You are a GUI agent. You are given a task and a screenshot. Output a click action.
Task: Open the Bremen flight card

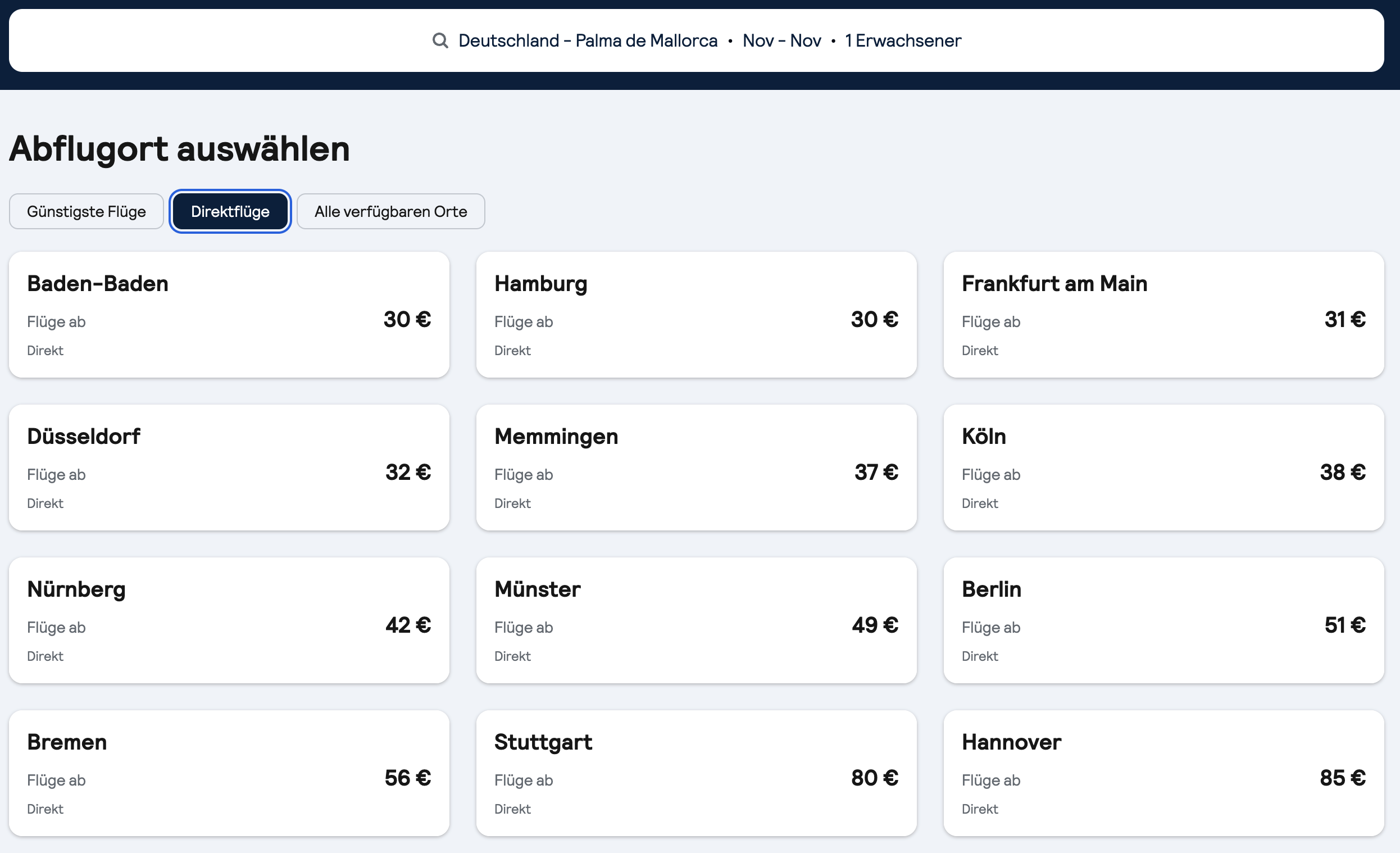point(229,773)
